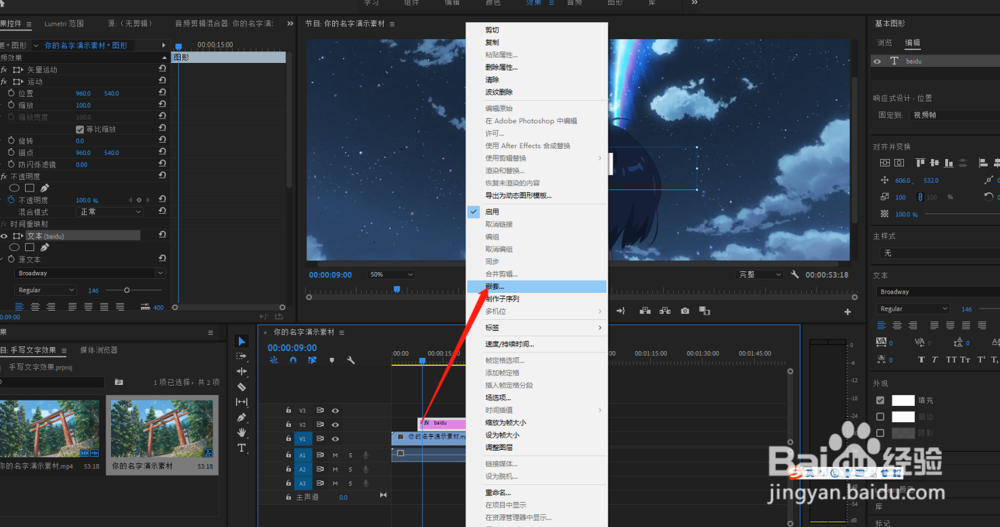This screenshot has width=1000, height=527.
Task: Open Regular font style dropdown in Effect Controls
Action: (x=45, y=290)
